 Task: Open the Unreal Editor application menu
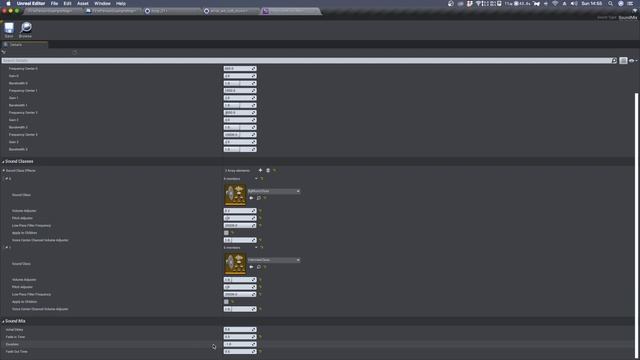click(x=31, y=3)
